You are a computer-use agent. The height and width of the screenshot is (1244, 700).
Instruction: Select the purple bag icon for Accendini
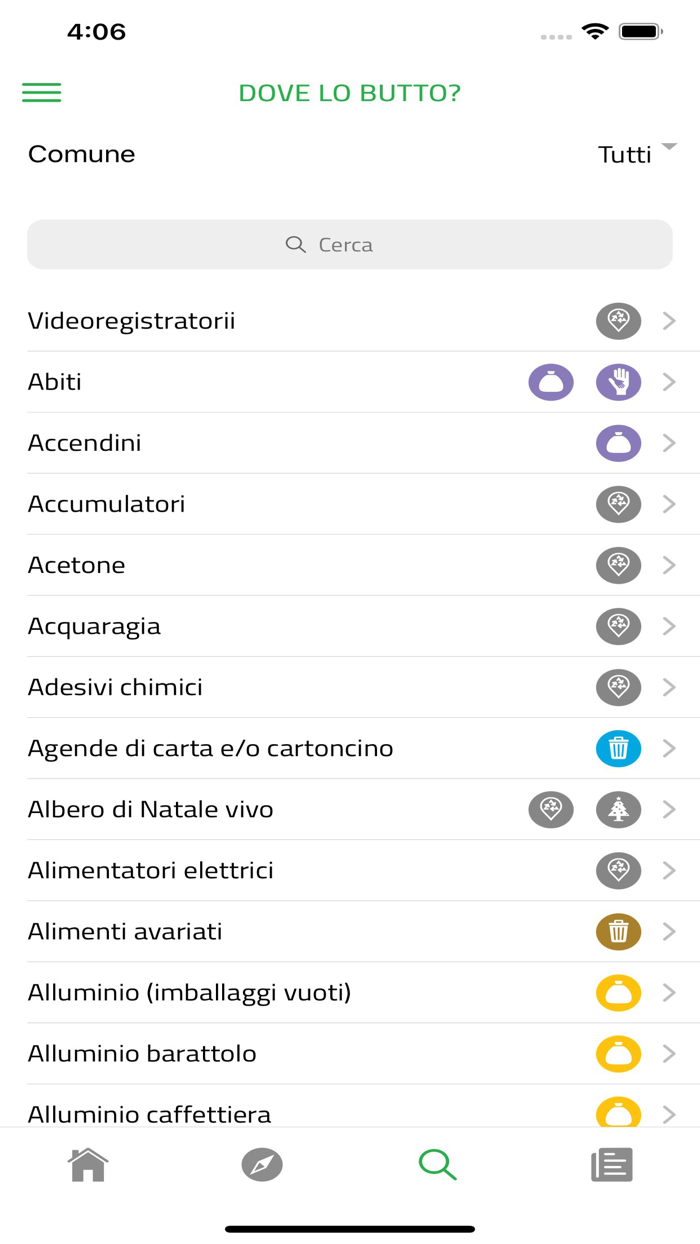618,443
